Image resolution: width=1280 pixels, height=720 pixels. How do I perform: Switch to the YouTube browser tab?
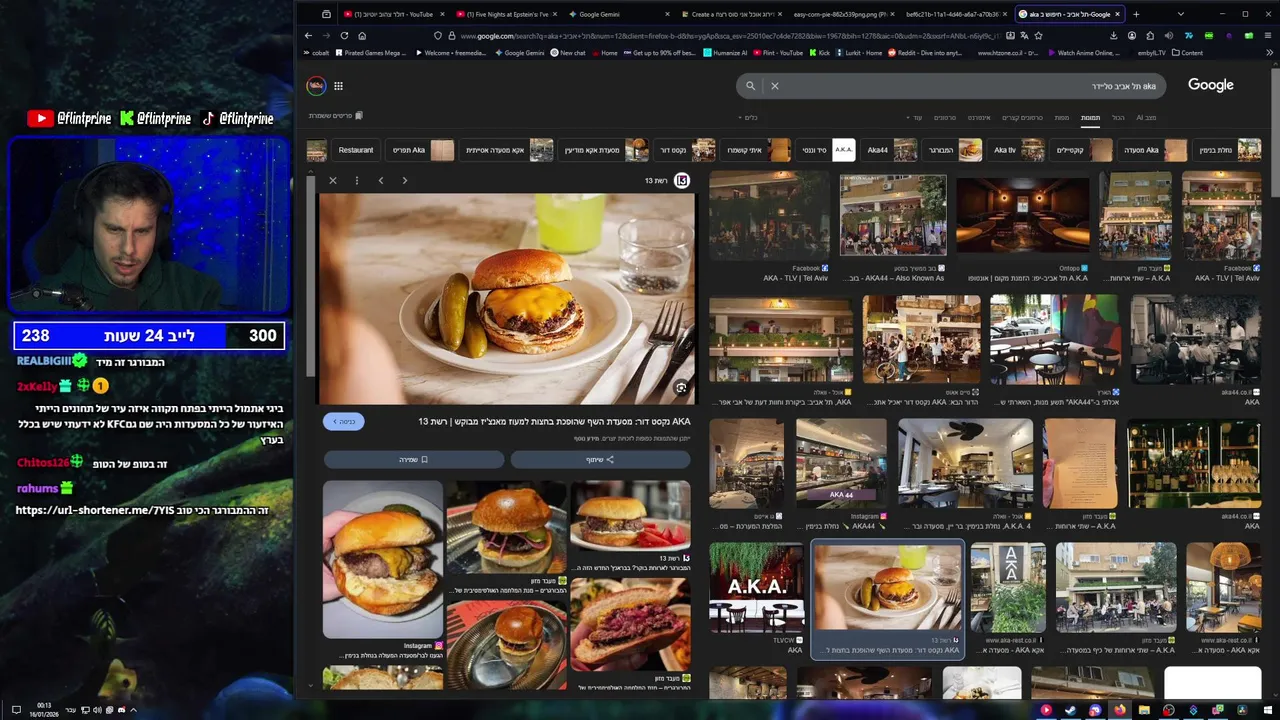pyautogui.click(x=394, y=14)
